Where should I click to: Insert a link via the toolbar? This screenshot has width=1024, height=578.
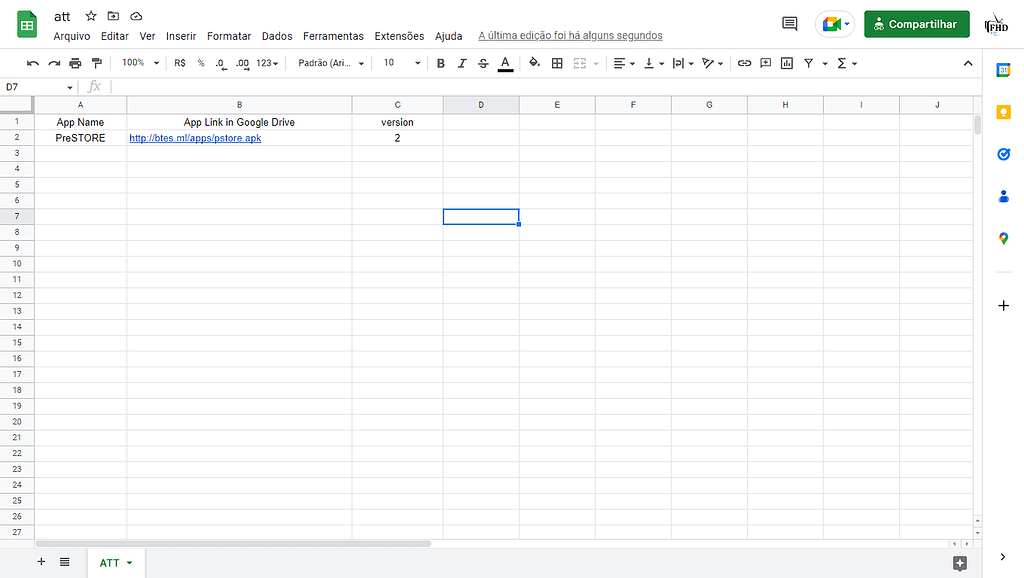point(744,63)
